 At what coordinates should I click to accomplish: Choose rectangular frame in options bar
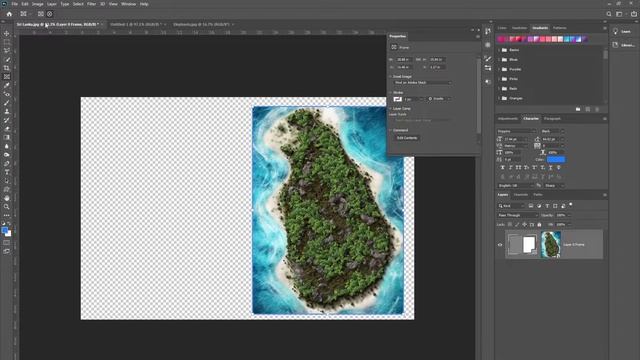(x=41, y=14)
